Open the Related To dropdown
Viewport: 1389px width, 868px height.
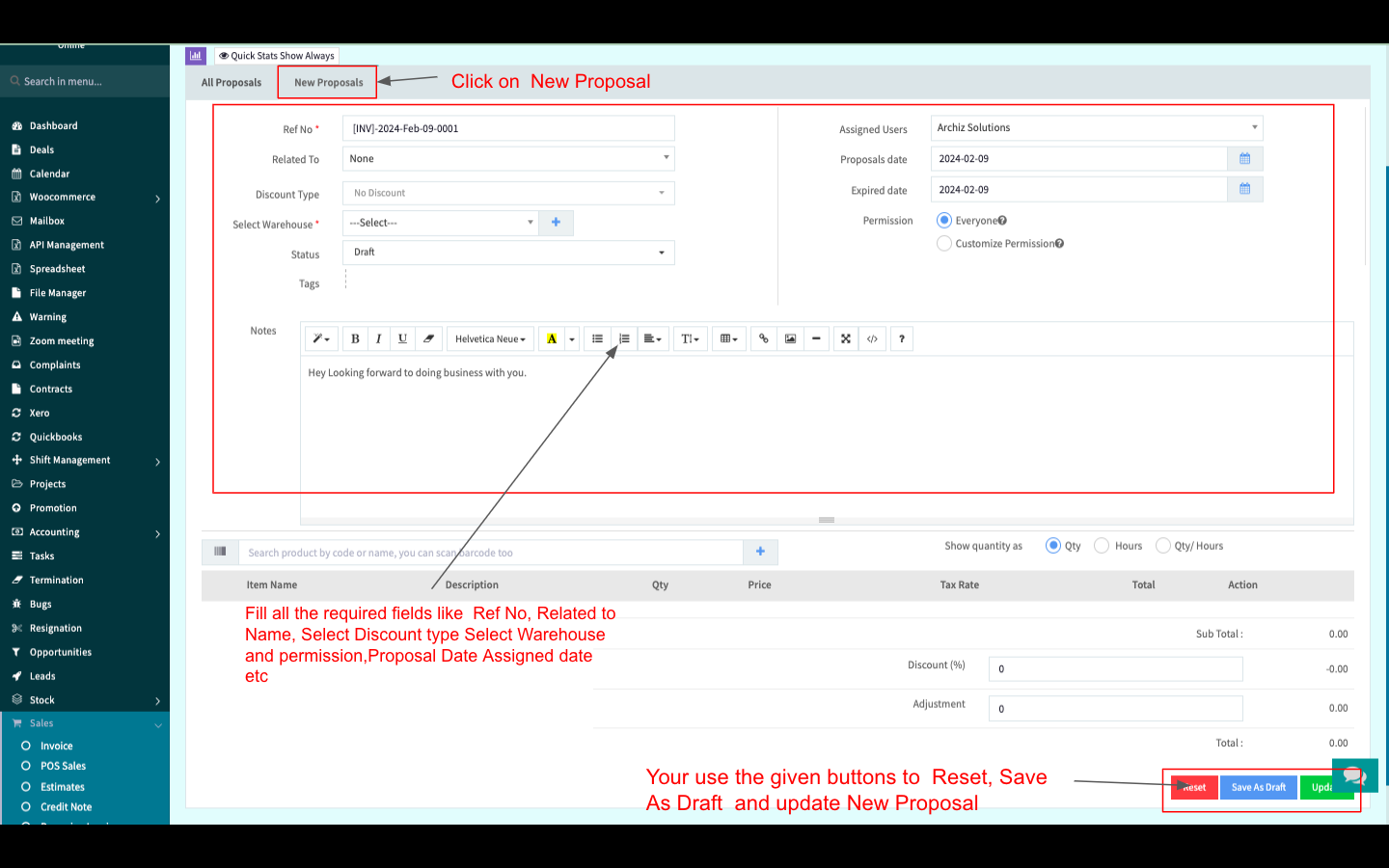[x=508, y=159]
